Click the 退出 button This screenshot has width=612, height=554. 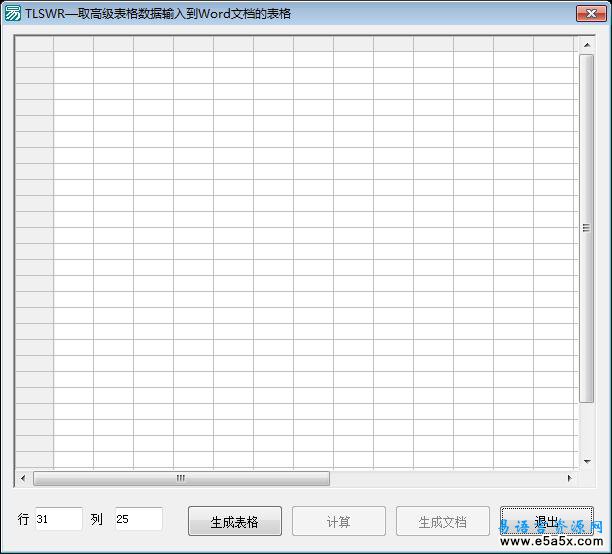click(x=546, y=521)
